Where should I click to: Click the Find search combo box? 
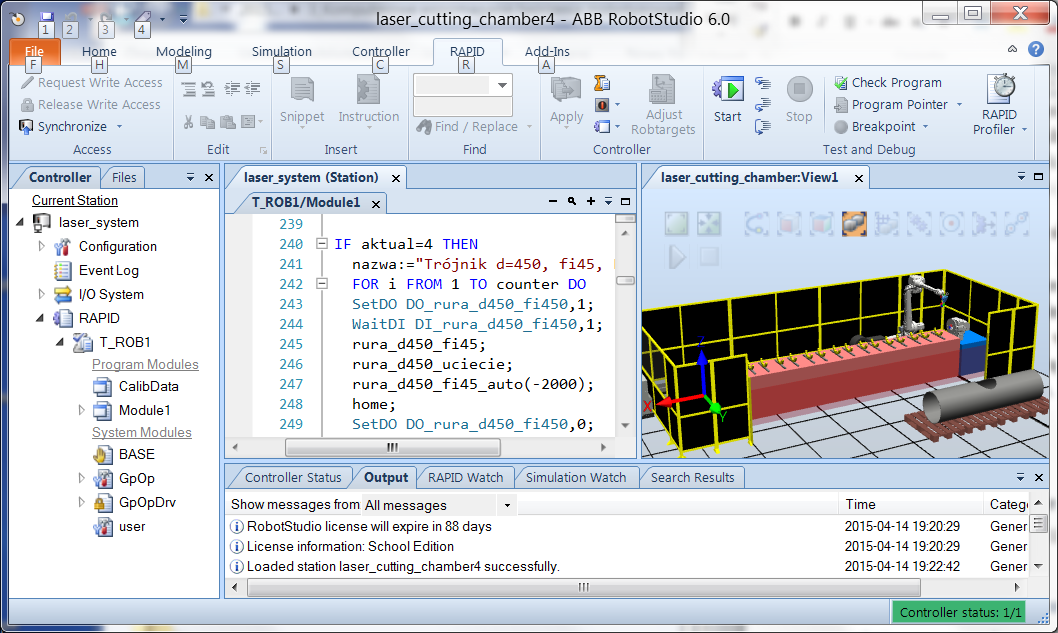(x=462, y=85)
